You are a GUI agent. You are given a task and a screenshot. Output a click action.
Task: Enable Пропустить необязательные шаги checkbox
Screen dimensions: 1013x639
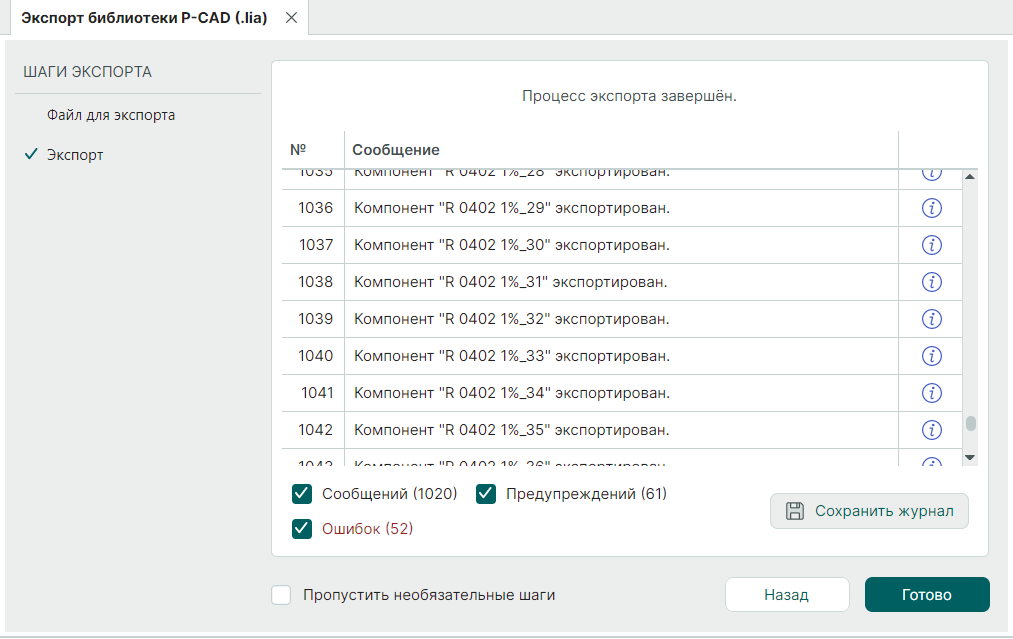pos(282,595)
